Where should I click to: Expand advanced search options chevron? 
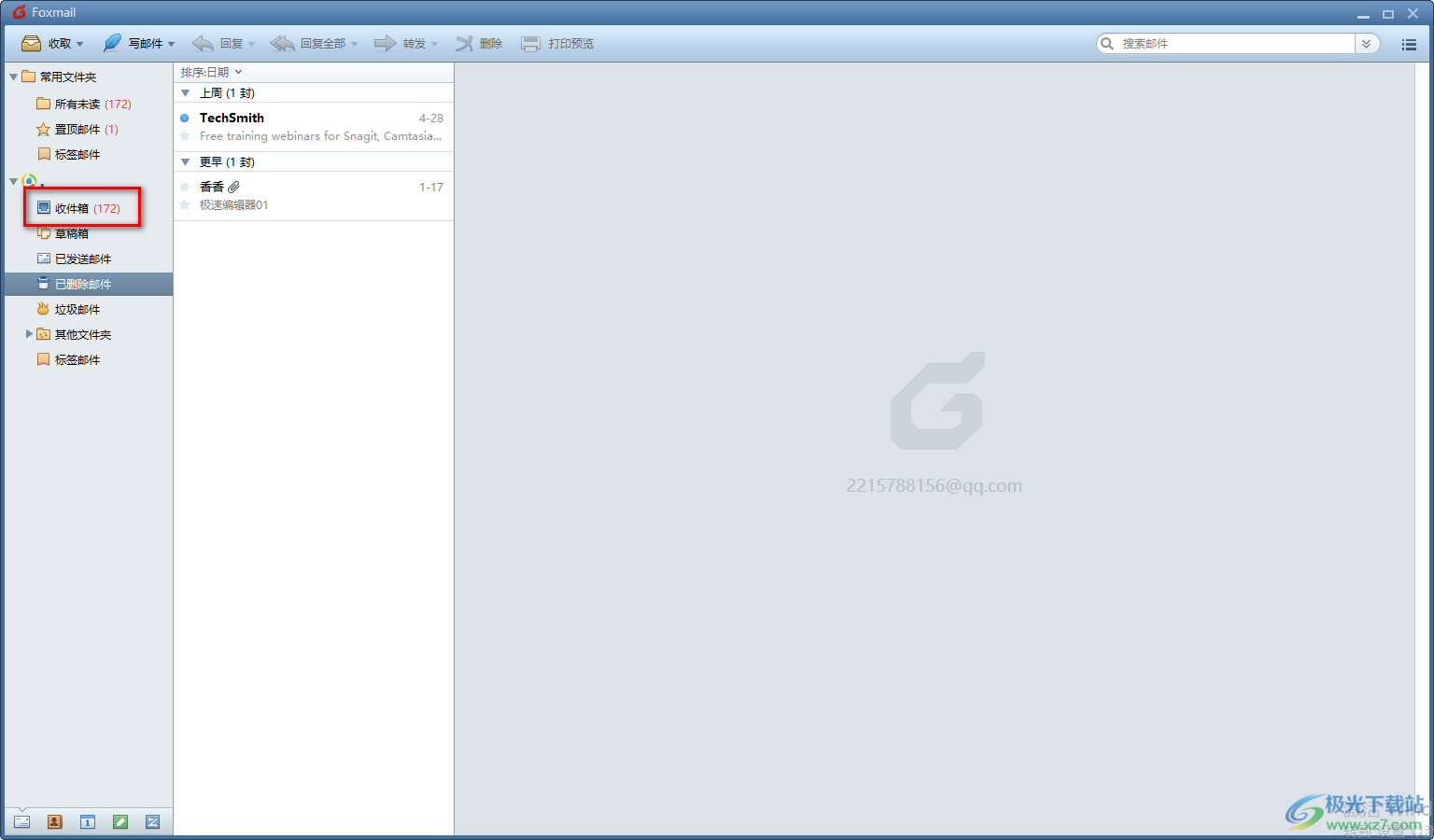pyautogui.click(x=1367, y=44)
